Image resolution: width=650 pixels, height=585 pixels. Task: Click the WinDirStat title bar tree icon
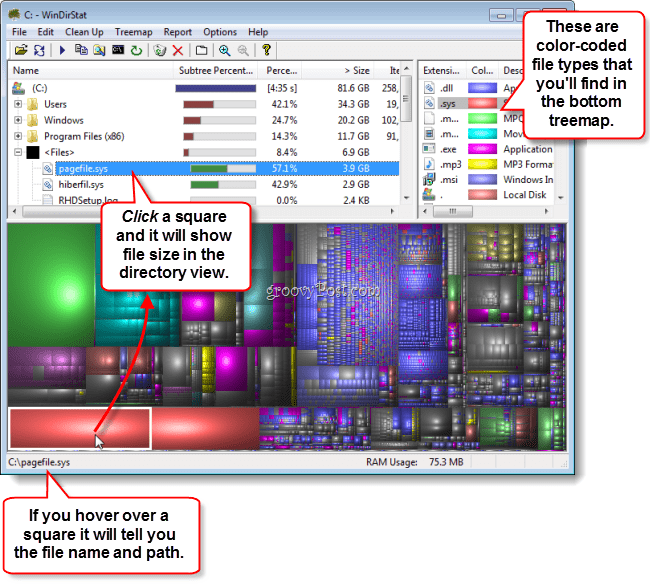pyautogui.click(x=15, y=15)
